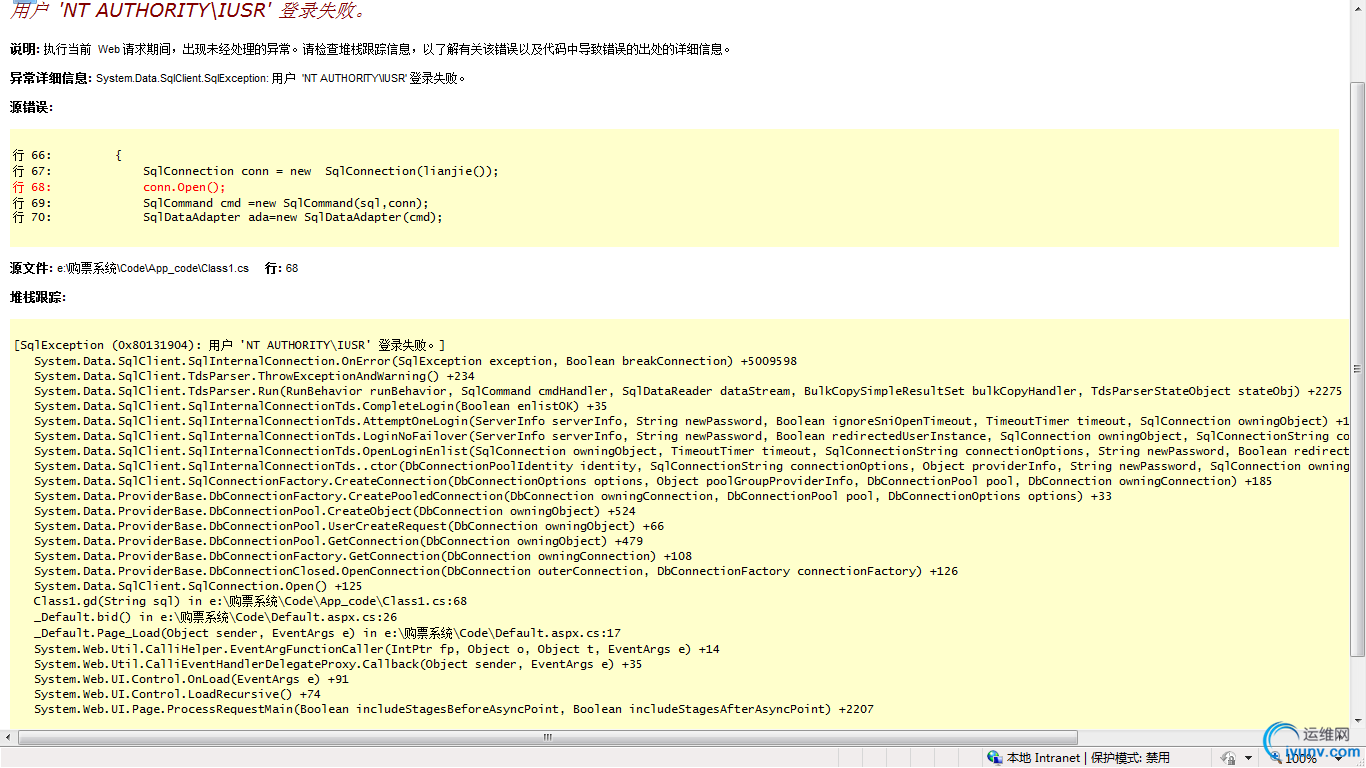
Task: Click the '堆栈跟踪:' heading
Action: coord(38,297)
